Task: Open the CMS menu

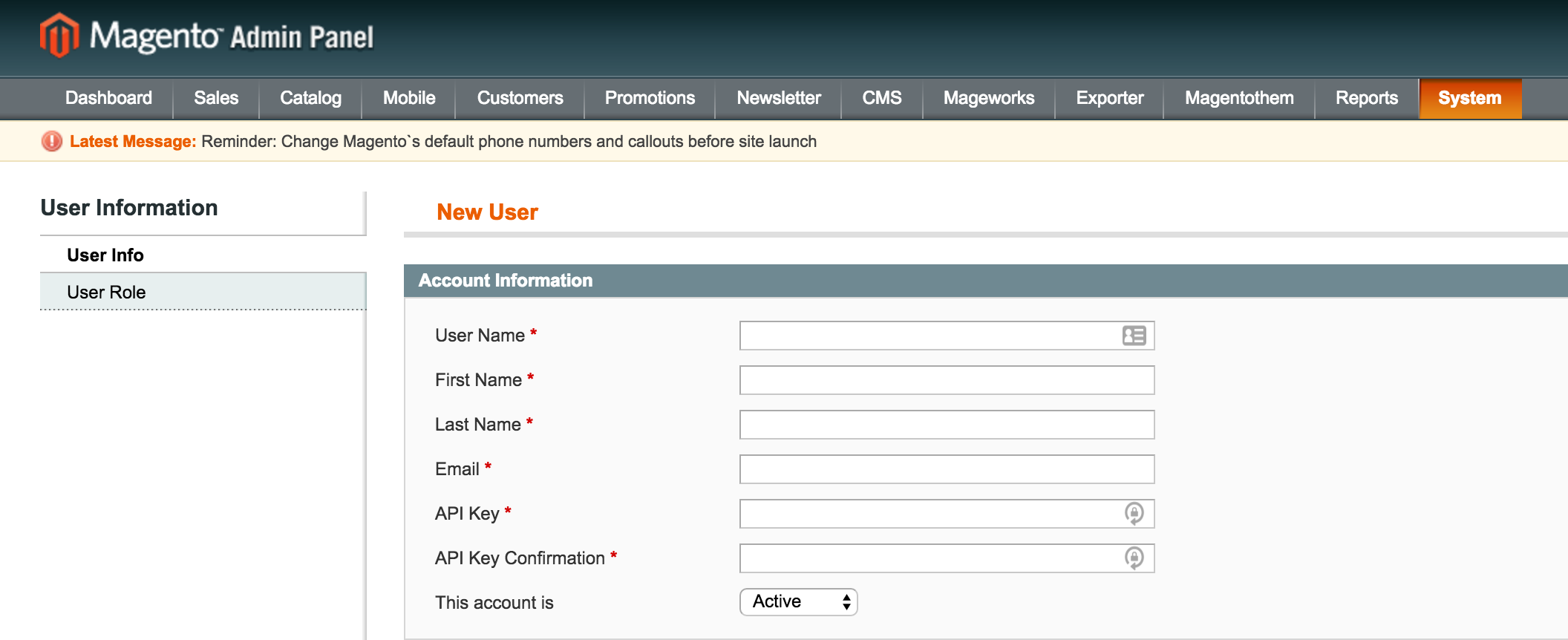Action: click(x=882, y=98)
